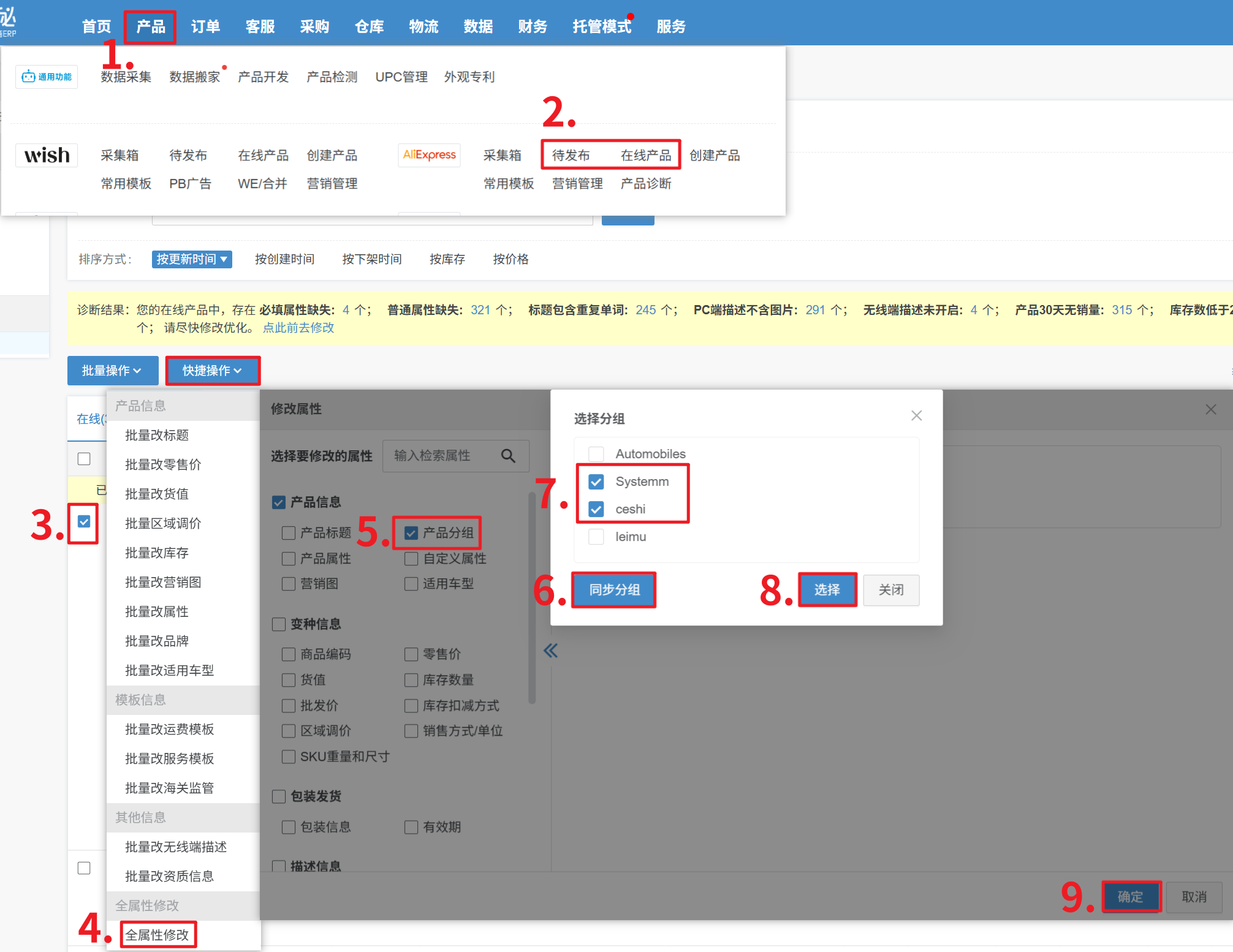1233x952 pixels.
Task: Select 全属性修改 menu entry
Action: coord(157,935)
